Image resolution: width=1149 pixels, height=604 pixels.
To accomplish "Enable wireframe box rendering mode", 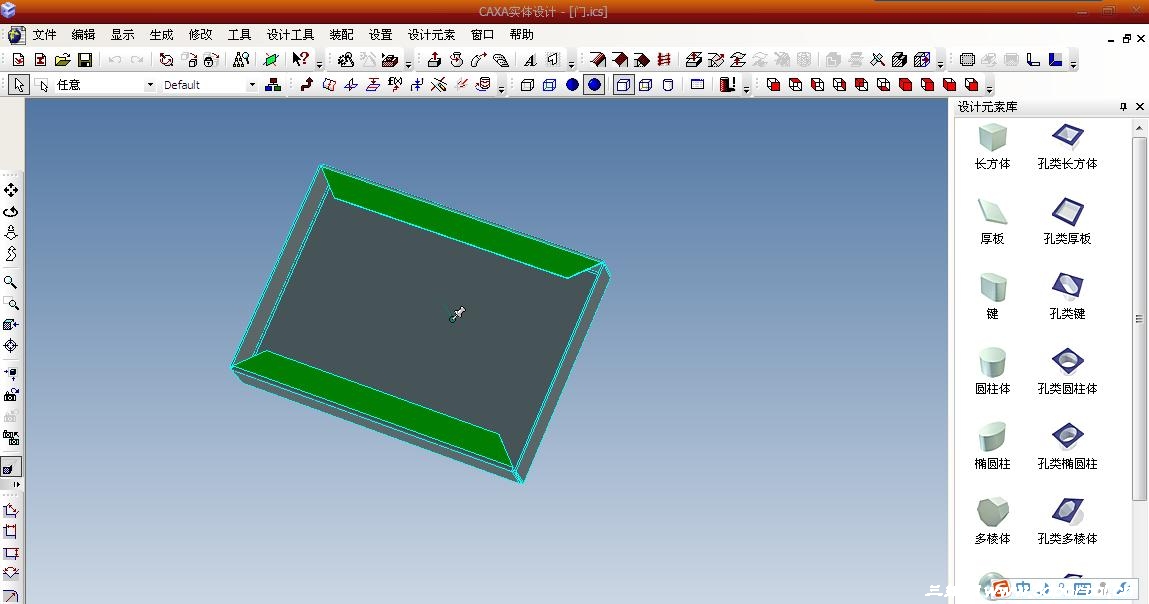I will (x=527, y=85).
